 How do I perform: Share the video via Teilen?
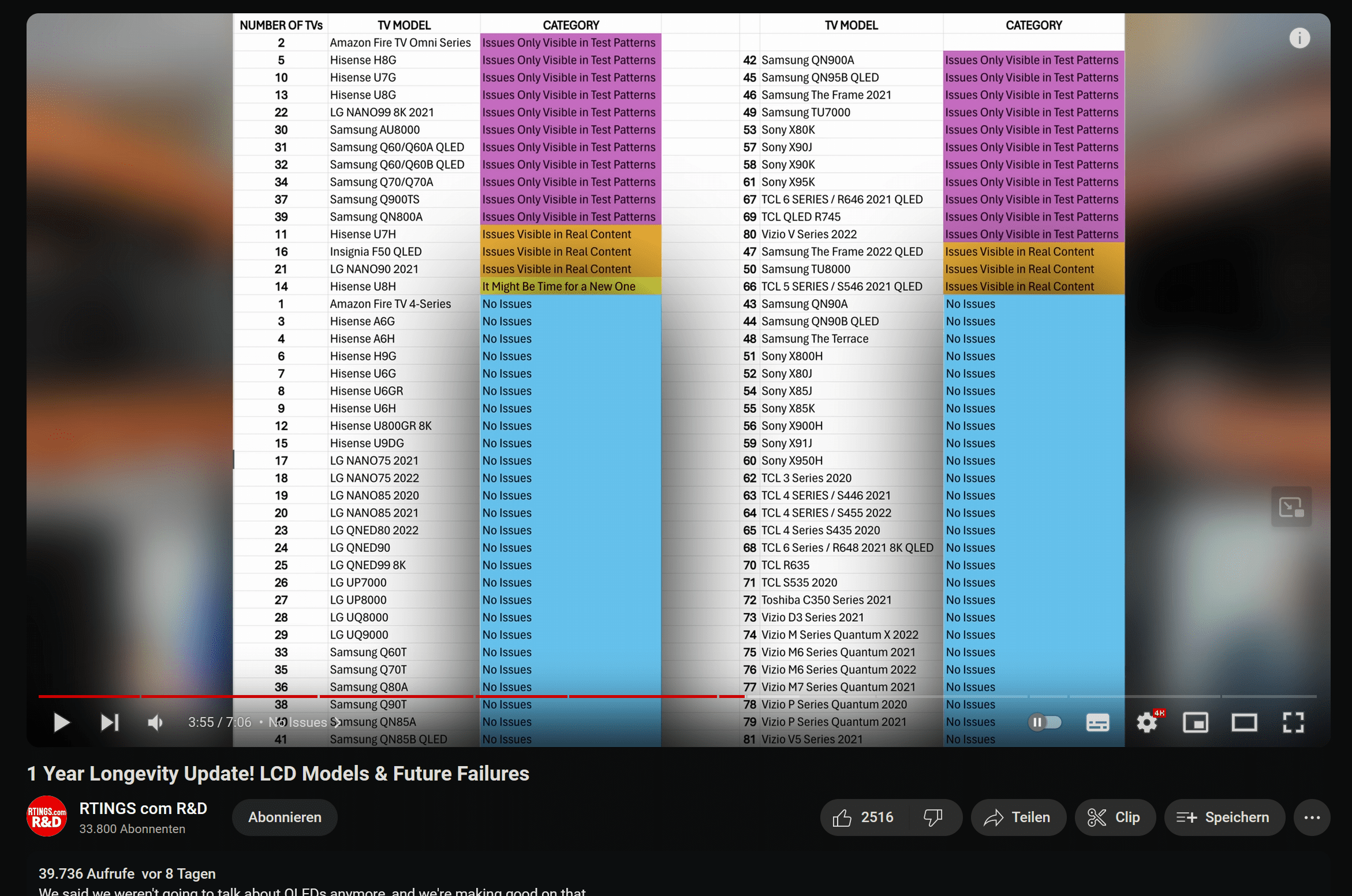coord(1018,817)
